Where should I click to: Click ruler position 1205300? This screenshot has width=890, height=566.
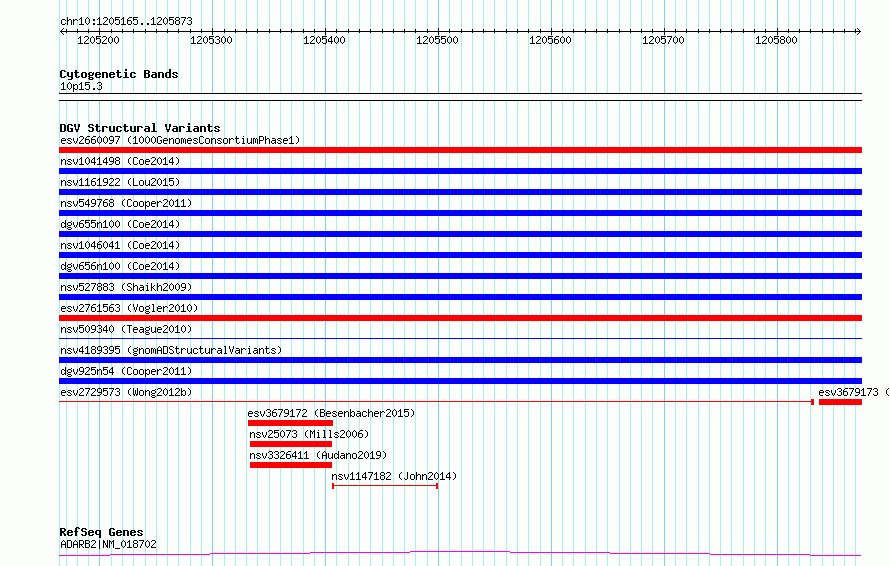pyautogui.click(x=211, y=40)
